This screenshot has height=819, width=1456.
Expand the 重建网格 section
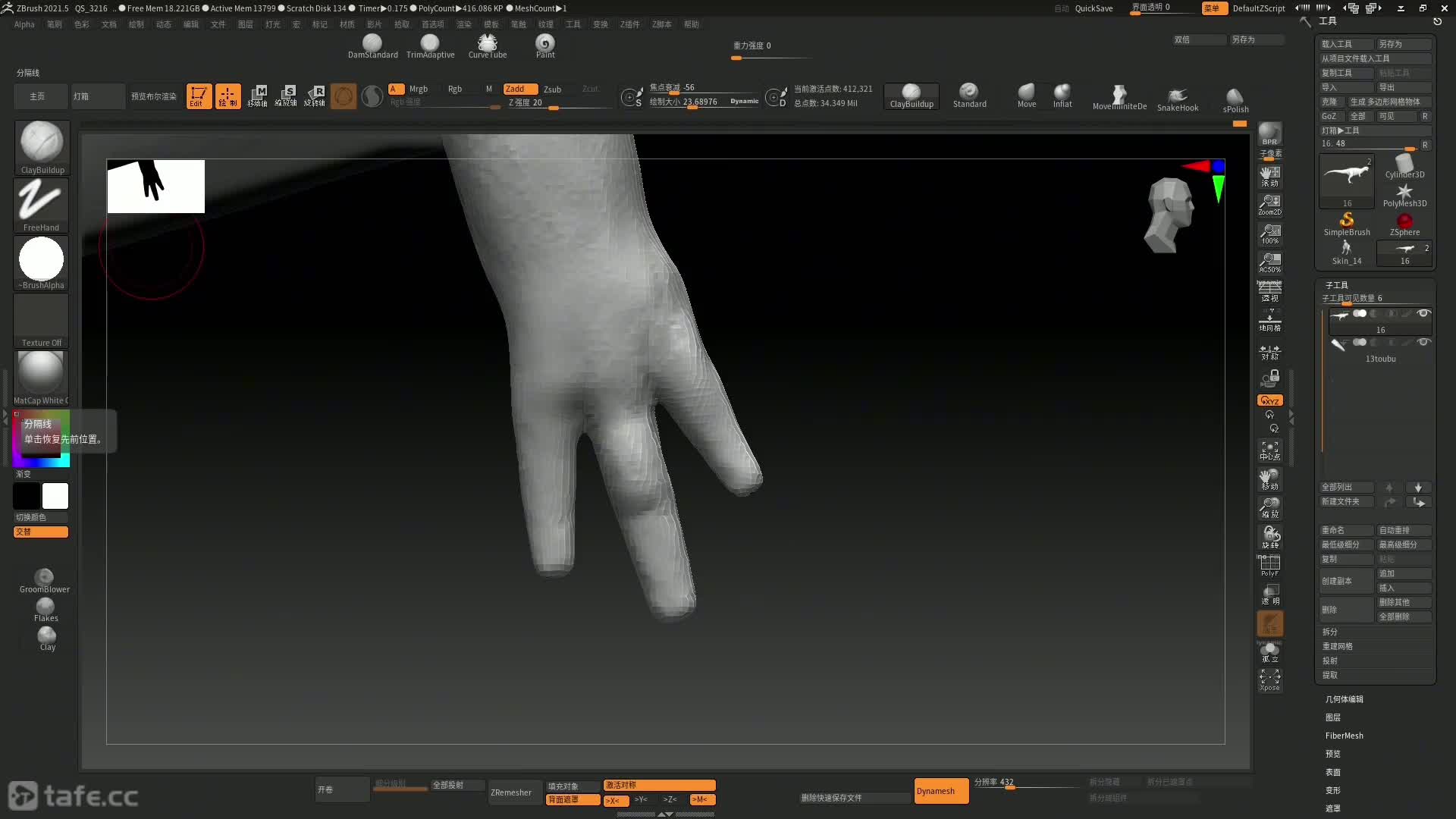[1338, 646]
